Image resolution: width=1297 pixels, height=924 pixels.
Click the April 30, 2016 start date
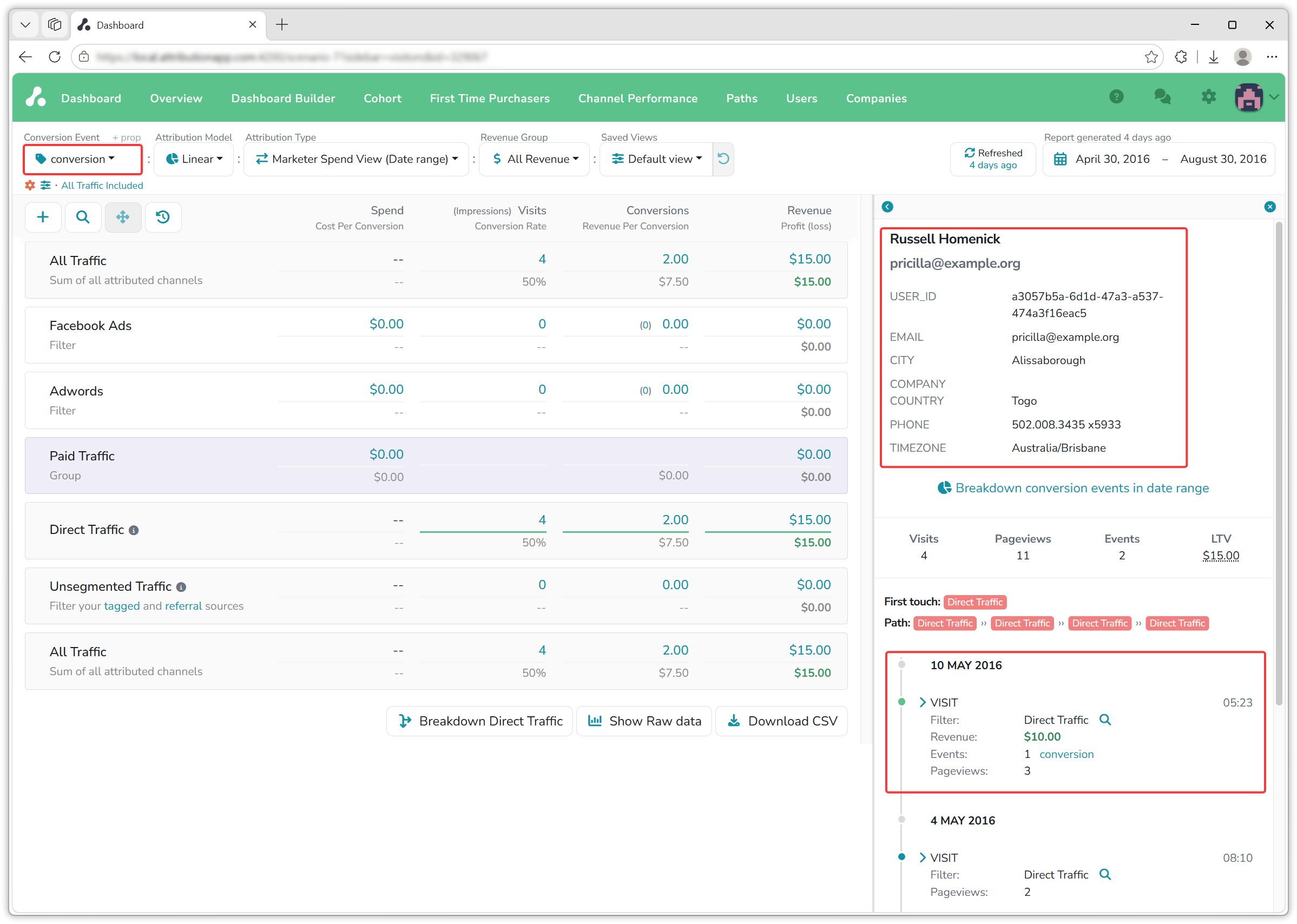[1112, 159]
